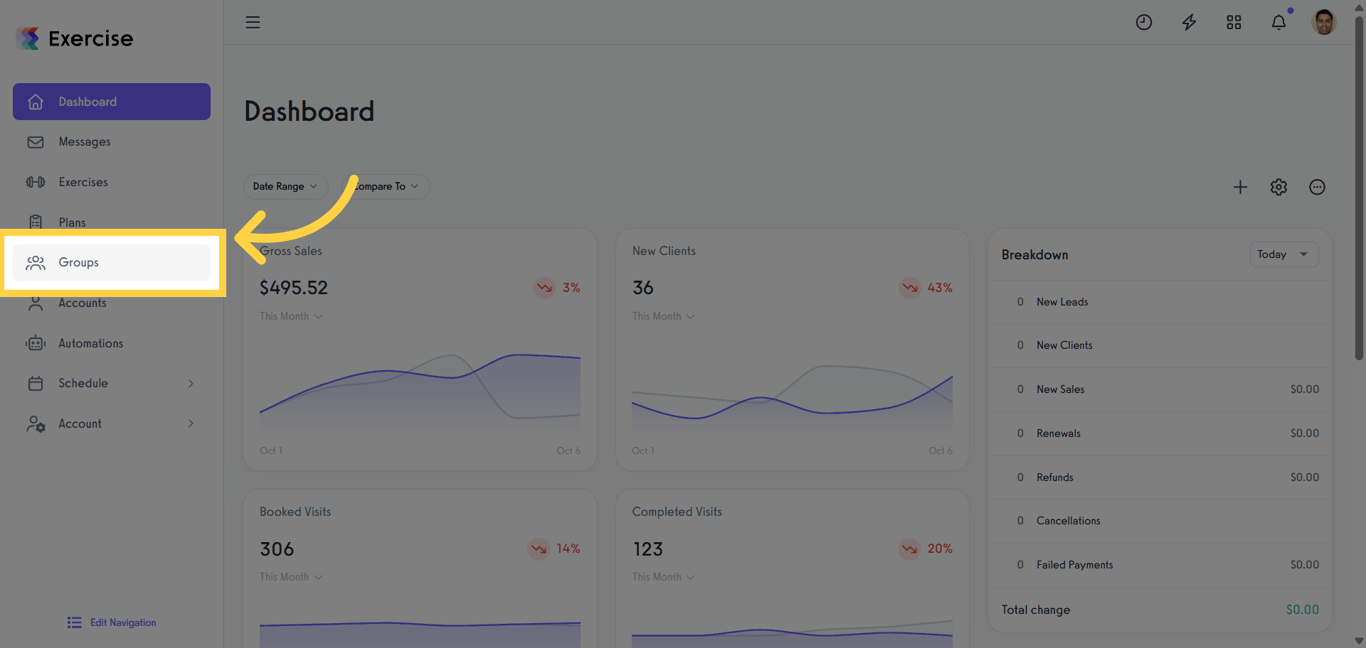Image resolution: width=1366 pixels, height=648 pixels.
Task: Open the dashboard settings gear icon
Action: coord(1278,186)
